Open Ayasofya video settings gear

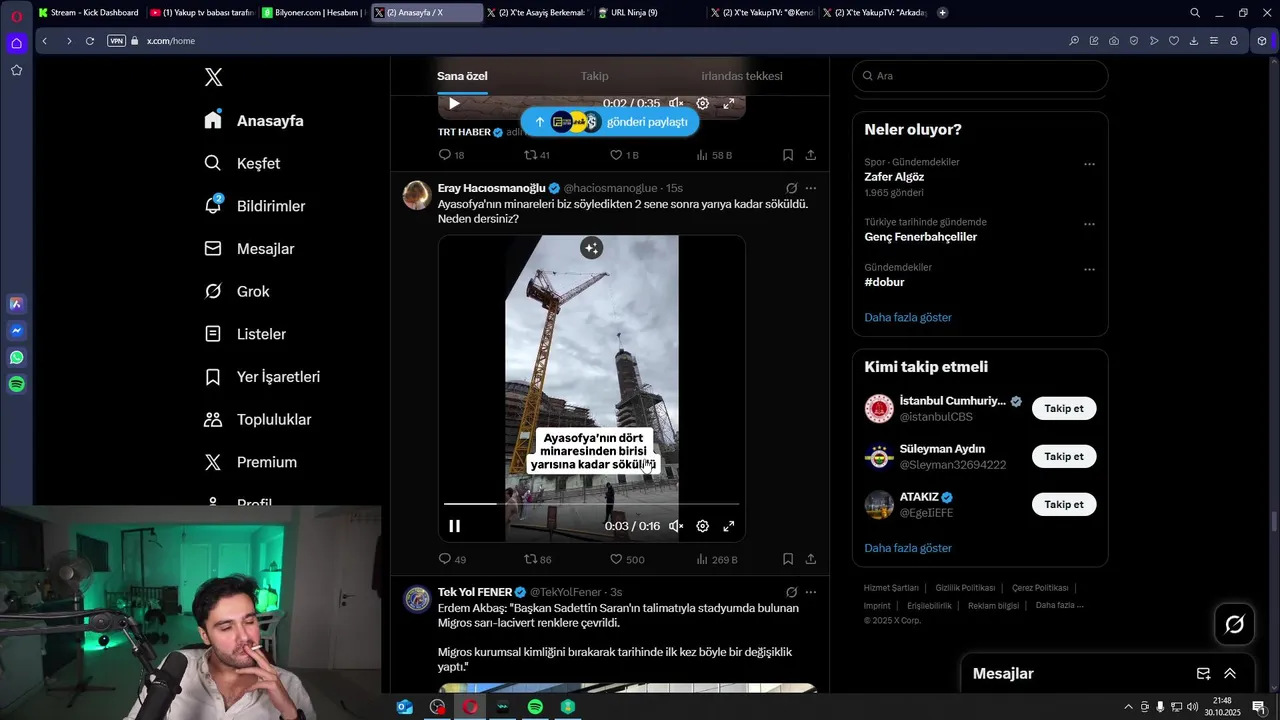click(x=702, y=526)
